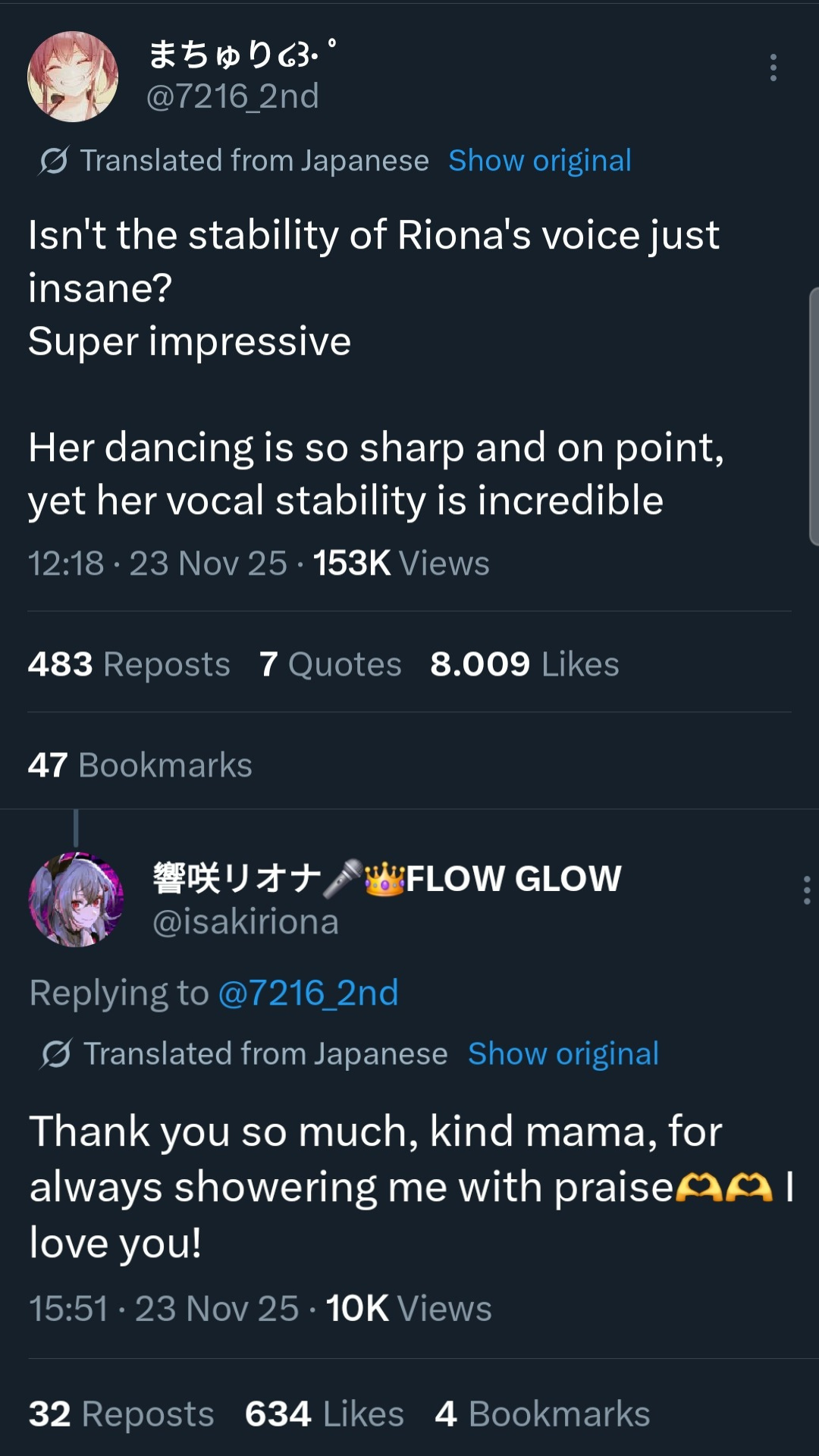This screenshot has height=1456, width=819.
Task: Open まちゅり profile avatar
Action: pos(73,77)
